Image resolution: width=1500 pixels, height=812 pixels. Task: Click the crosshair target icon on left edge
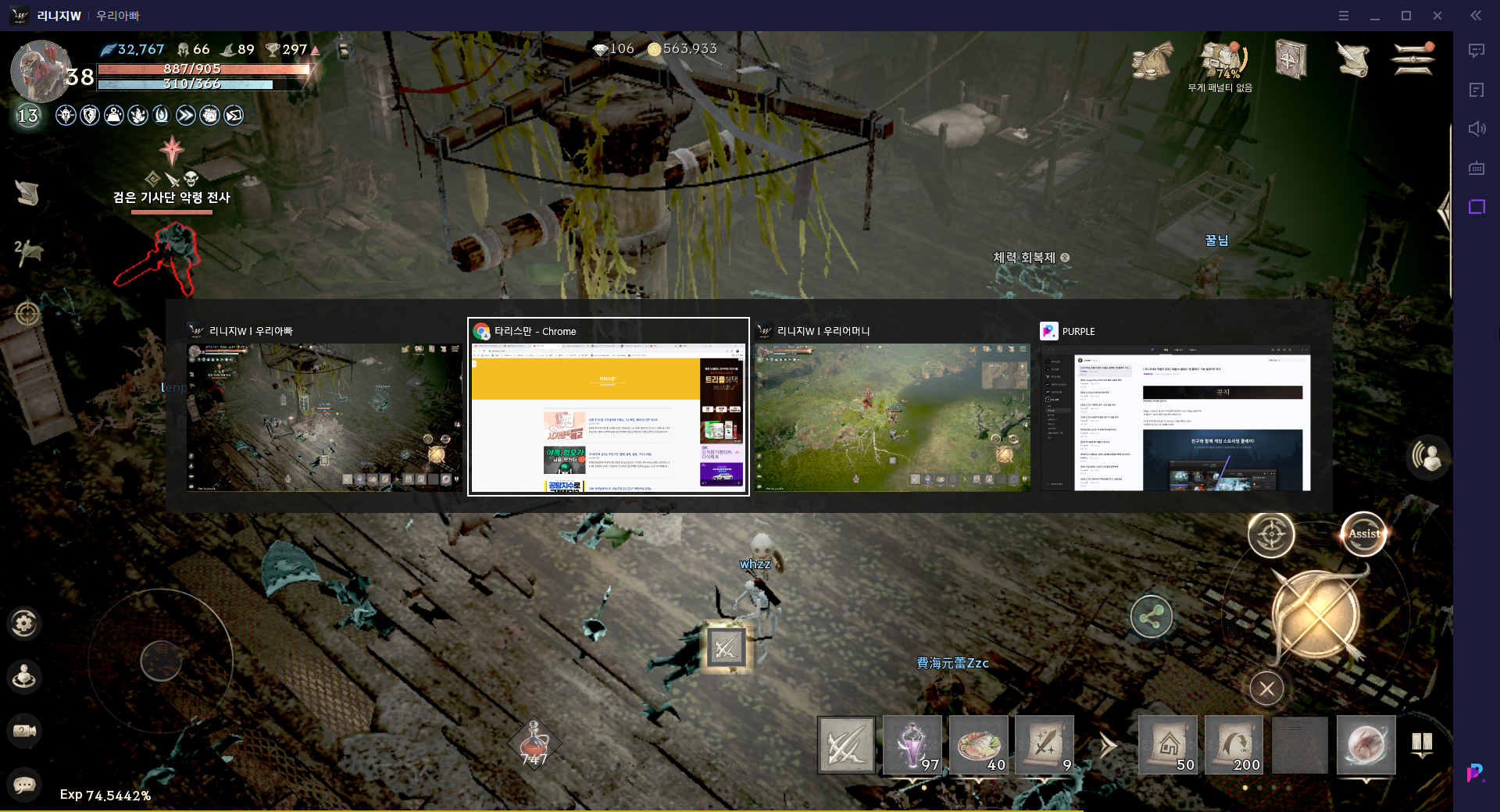(x=27, y=314)
